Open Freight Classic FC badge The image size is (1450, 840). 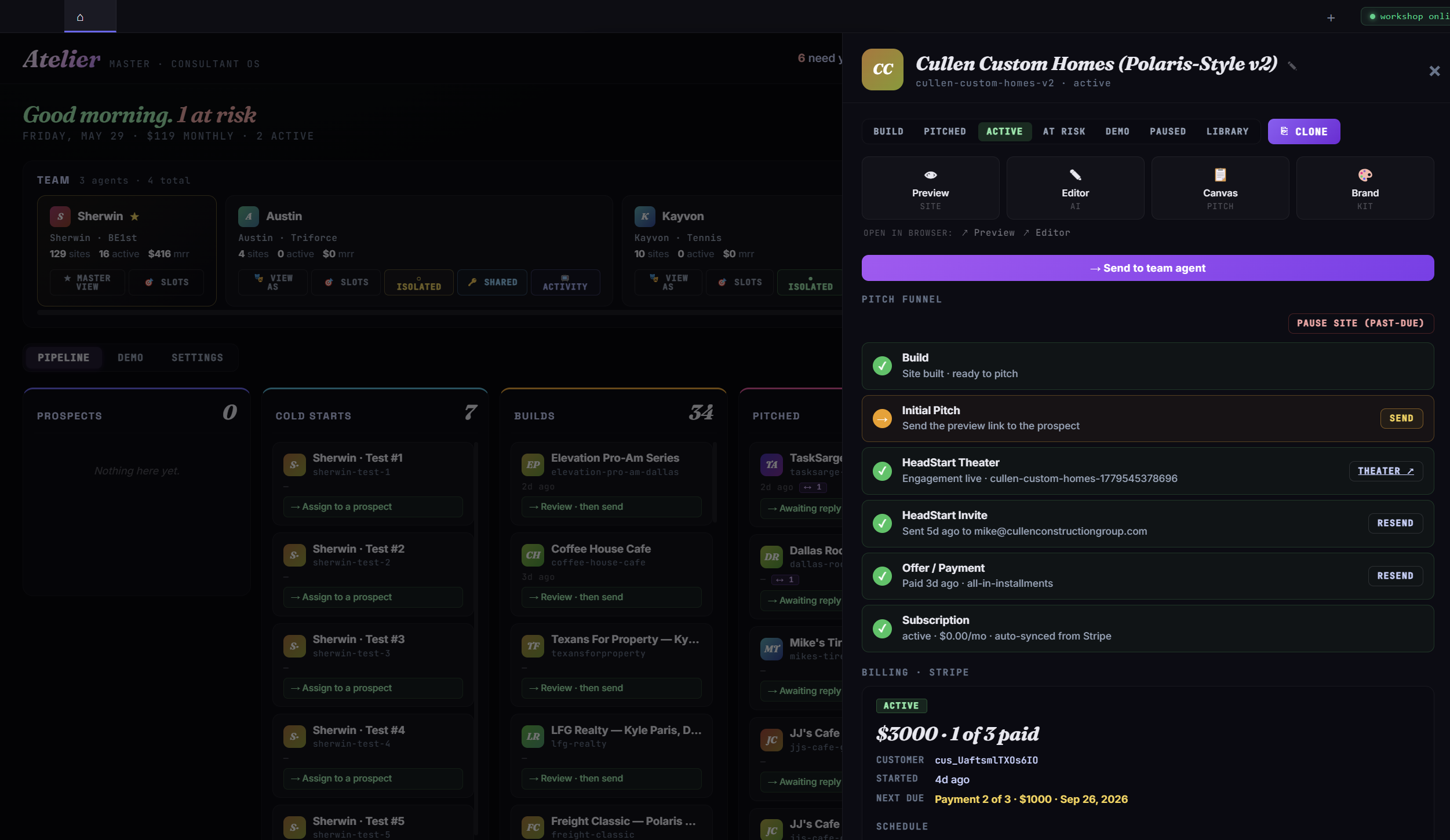pos(533,827)
